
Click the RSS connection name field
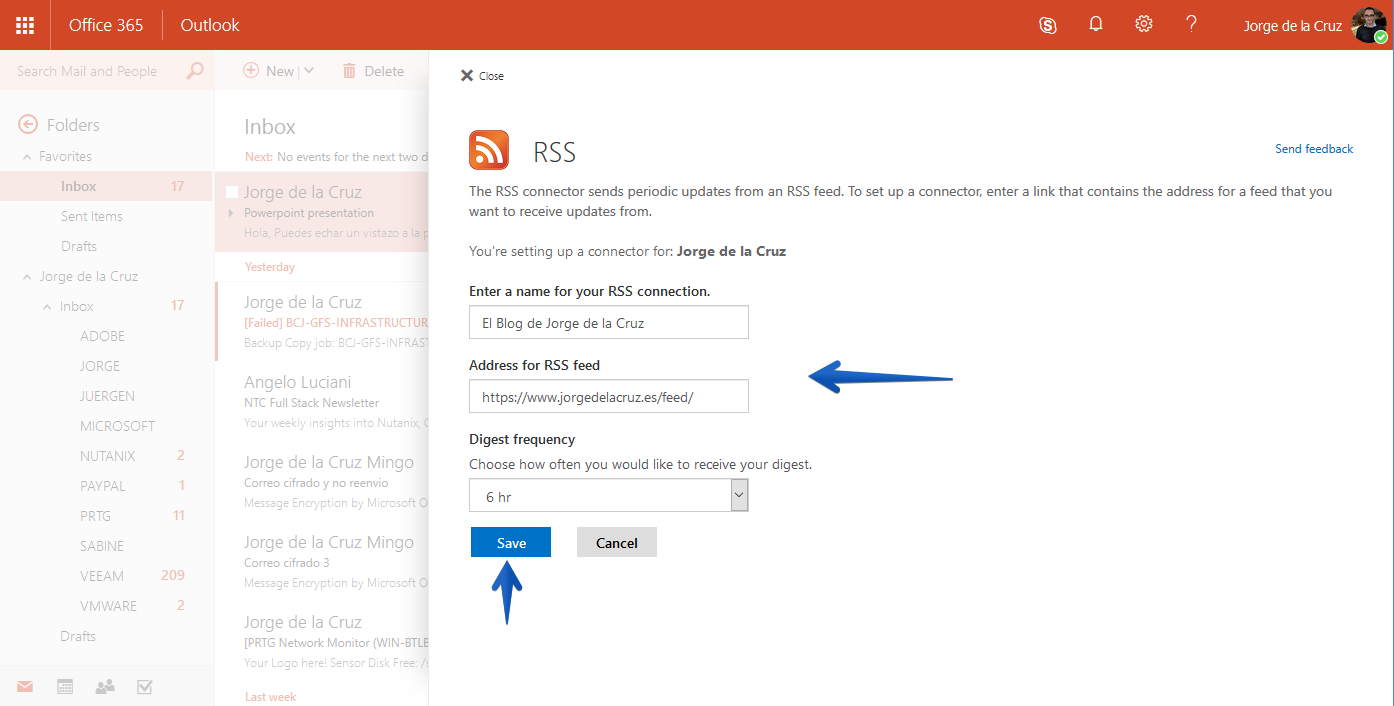tap(609, 322)
